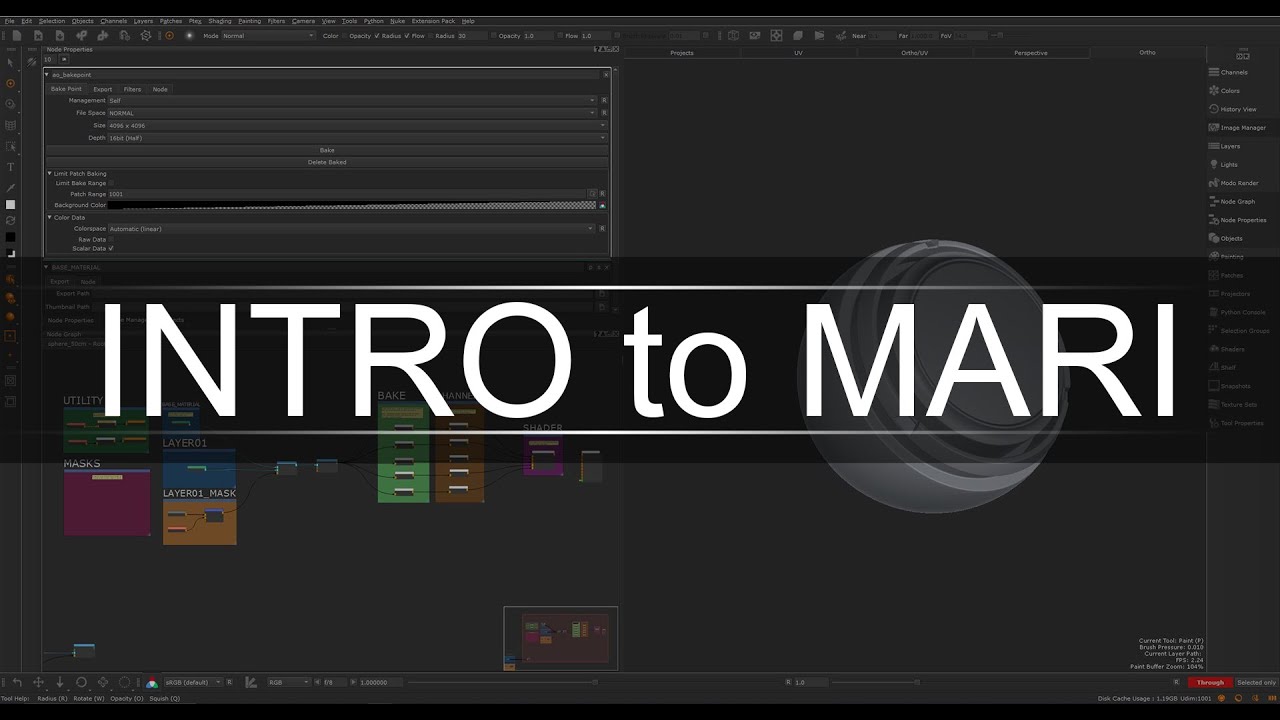Collapse the Color Data section
This screenshot has width=1280, height=720.
(50, 217)
